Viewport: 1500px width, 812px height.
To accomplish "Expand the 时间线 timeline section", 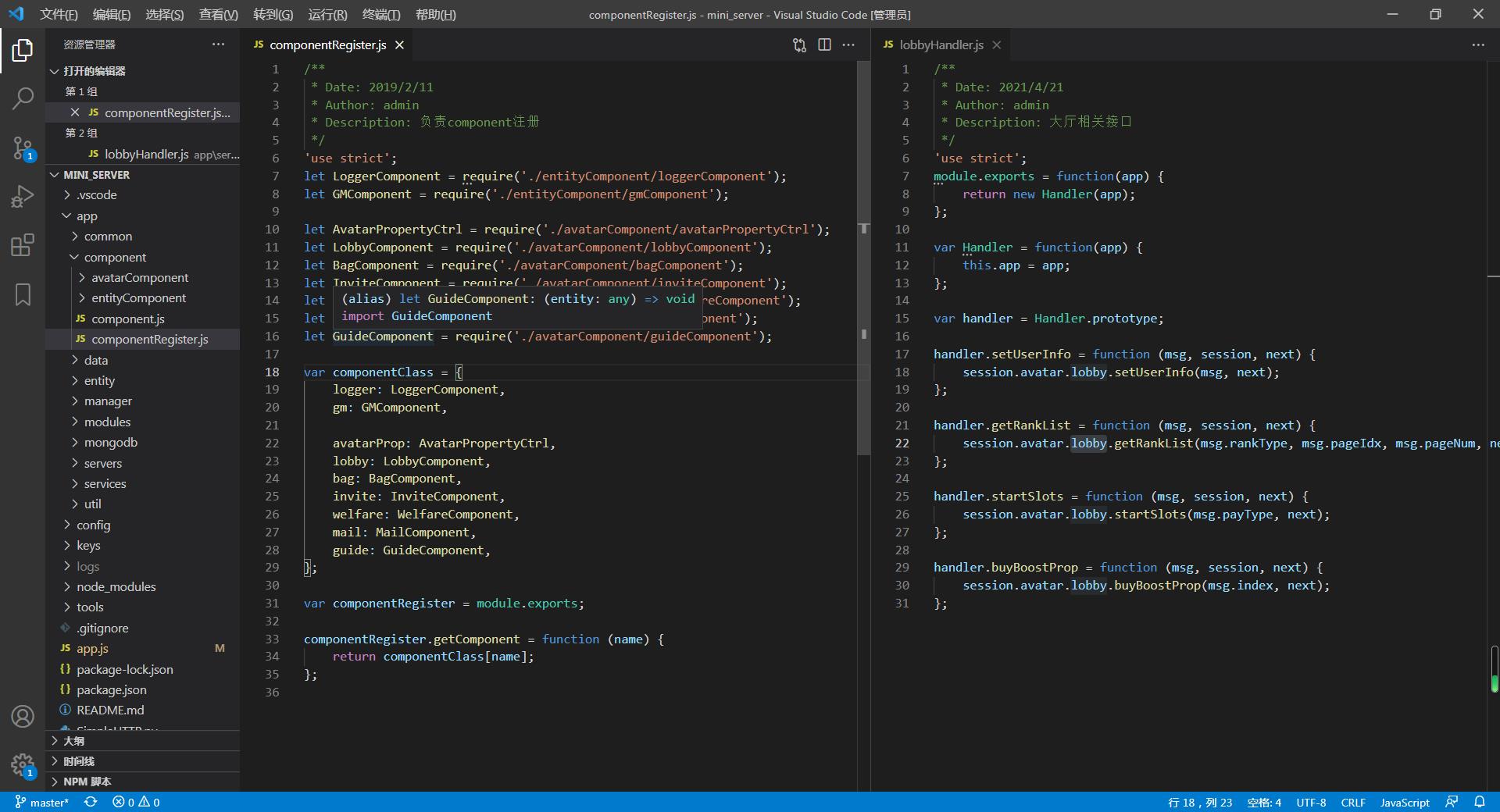I will (142, 761).
